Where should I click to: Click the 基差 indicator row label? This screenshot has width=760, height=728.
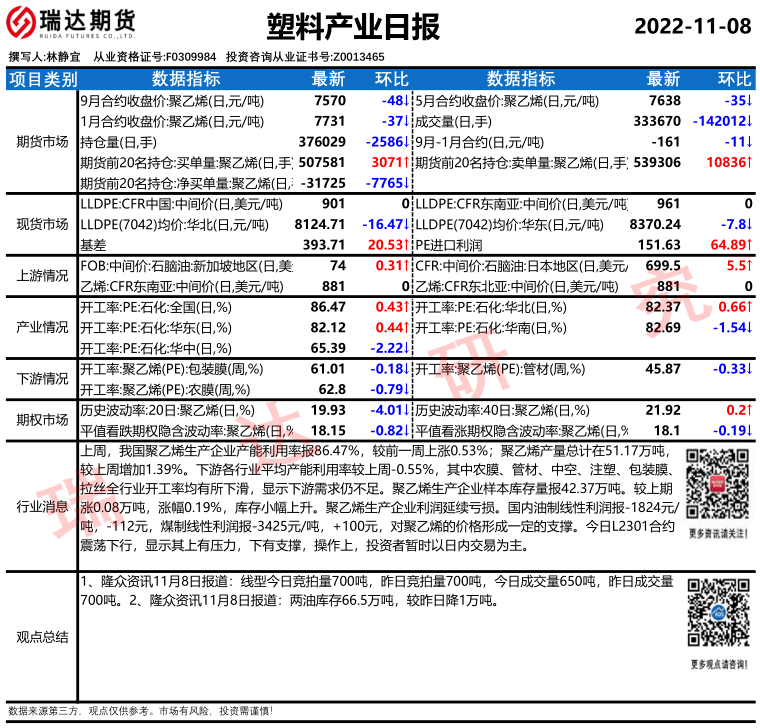point(93,244)
